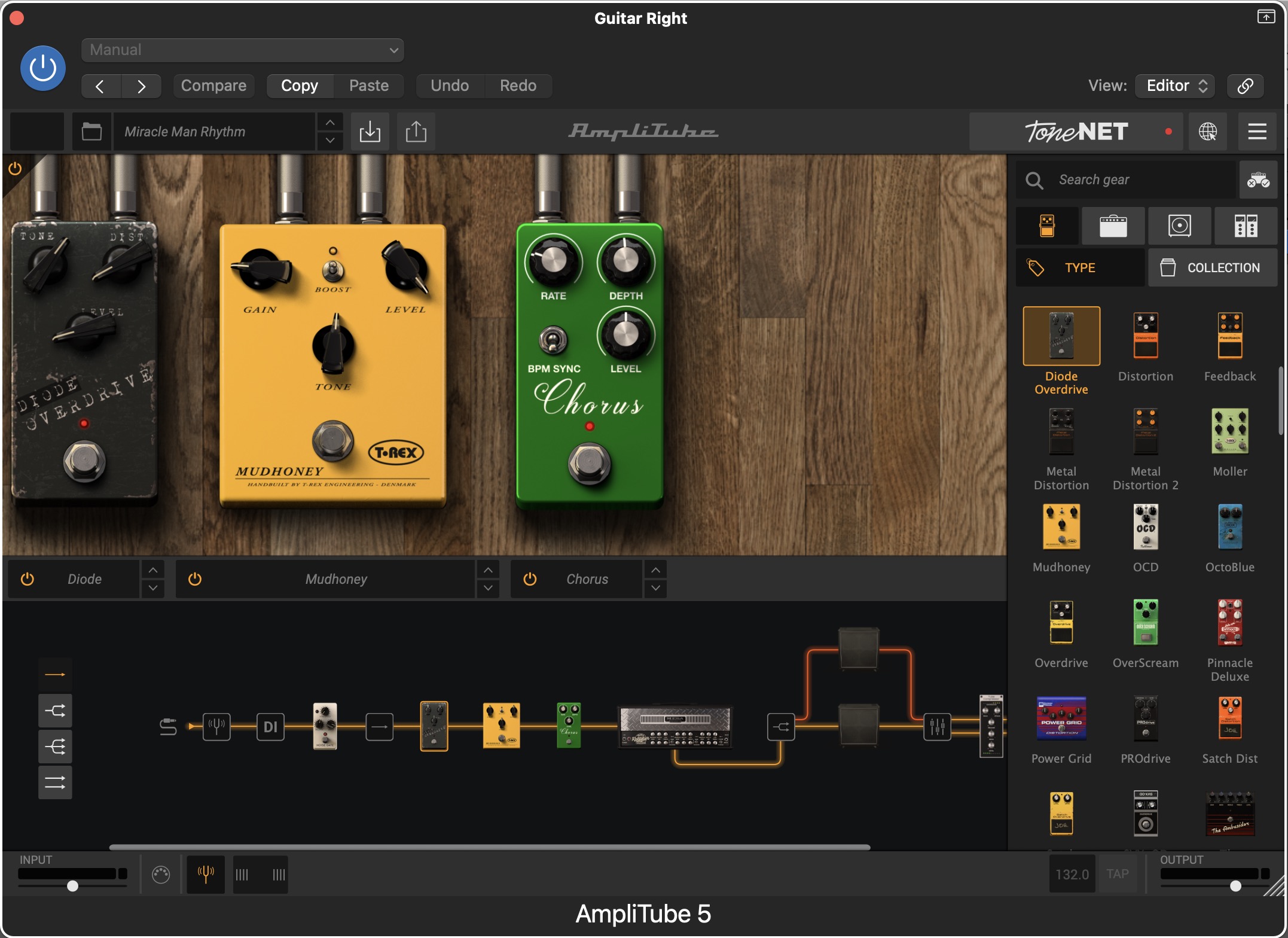This screenshot has height=938, width=1288.
Task: Click the link icon beside Editor view
Action: click(x=1246, y=86)
